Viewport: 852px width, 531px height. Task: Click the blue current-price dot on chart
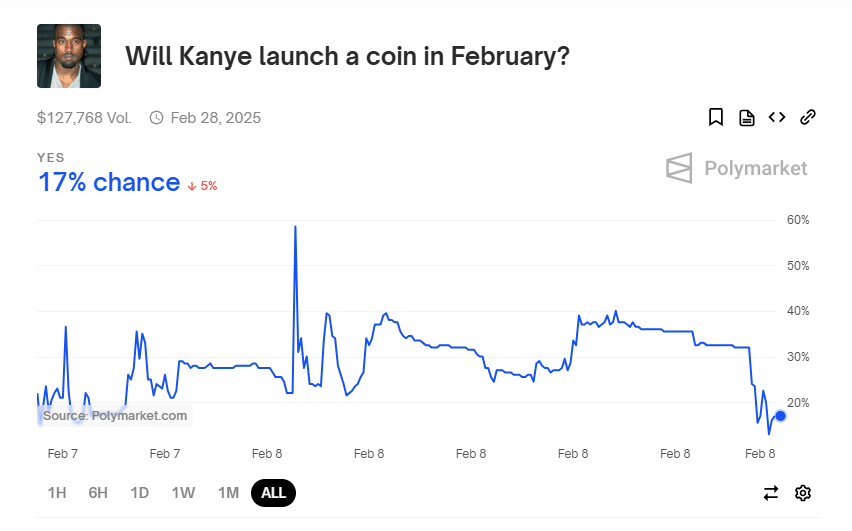pyautogui.click(x=780, y=416)
